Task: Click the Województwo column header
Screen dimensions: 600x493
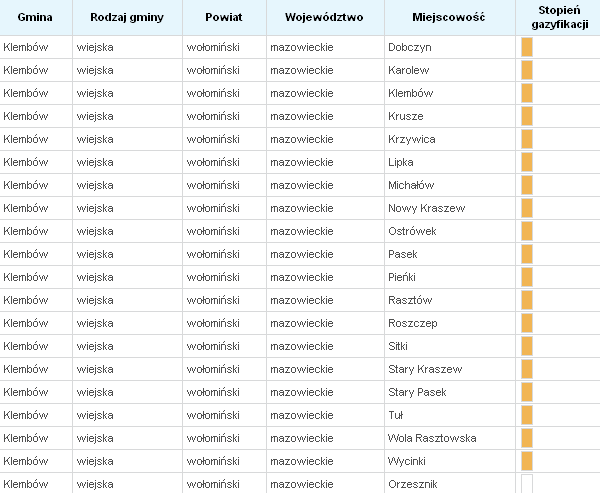Action: pyautogui.click(x=324, y=18)
